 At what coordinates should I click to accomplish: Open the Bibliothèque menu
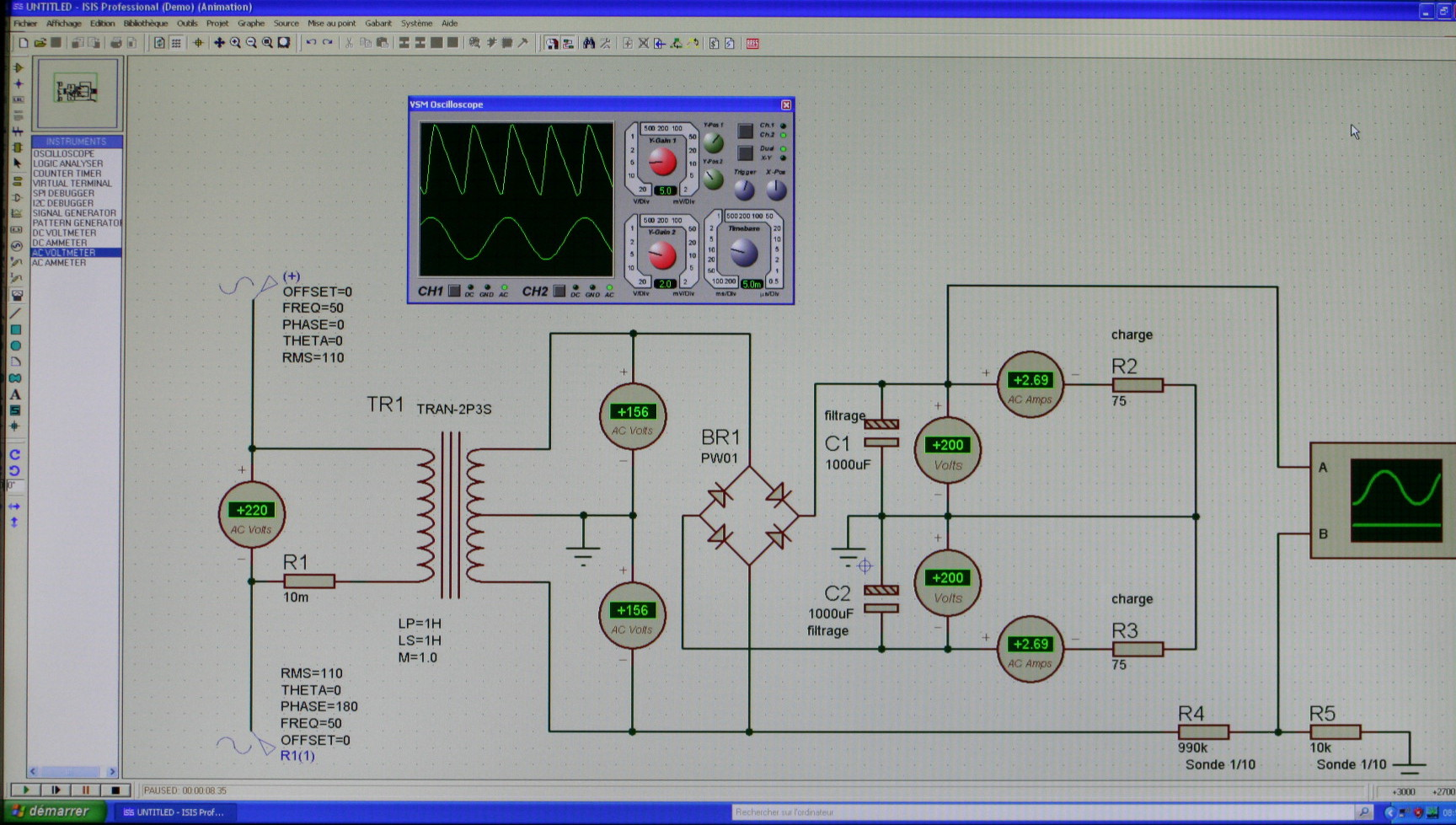[x=145, y=24]
